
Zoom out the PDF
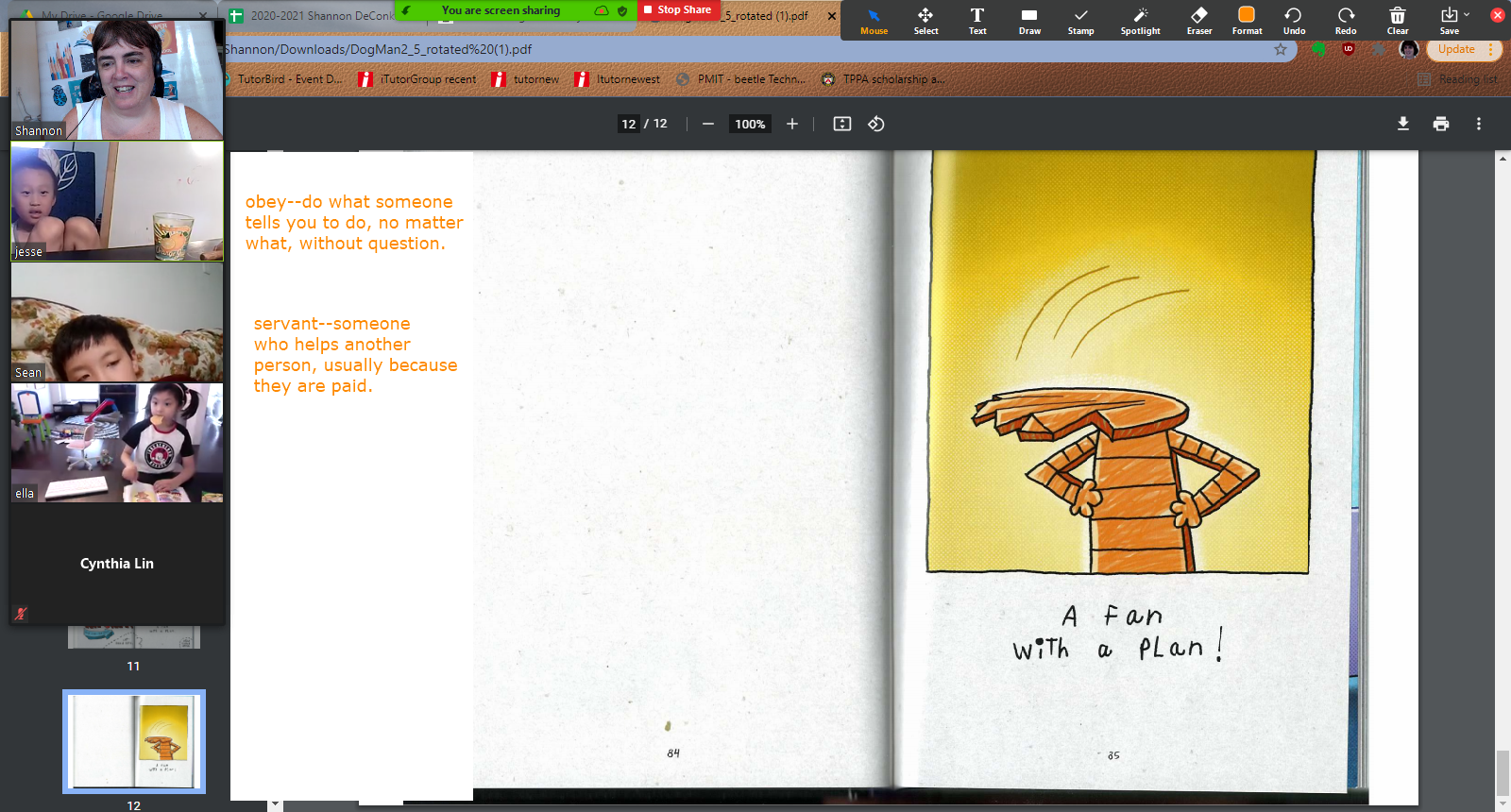click(707, 124)
